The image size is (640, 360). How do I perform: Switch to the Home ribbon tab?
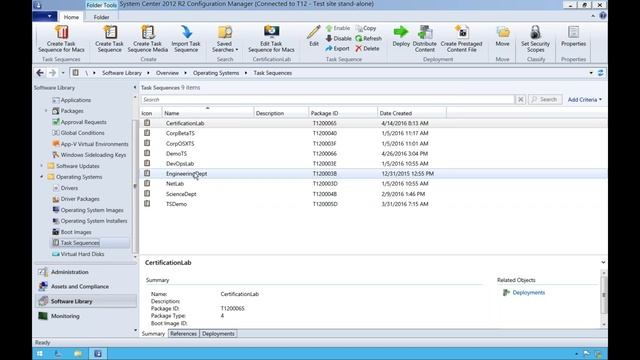point(71,17)
